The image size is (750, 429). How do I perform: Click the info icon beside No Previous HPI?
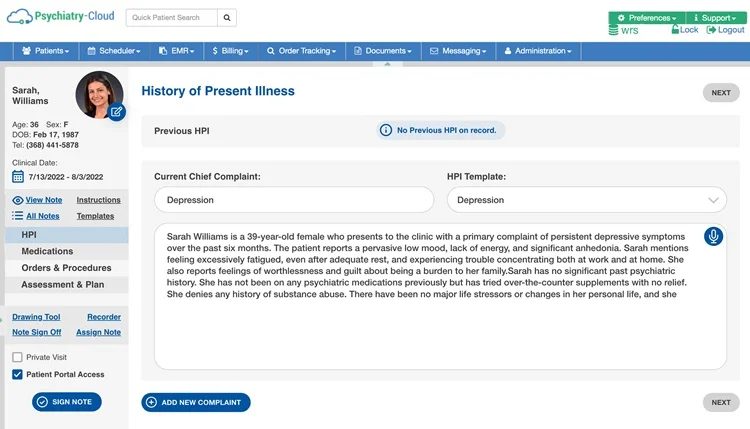coord(386,130)
